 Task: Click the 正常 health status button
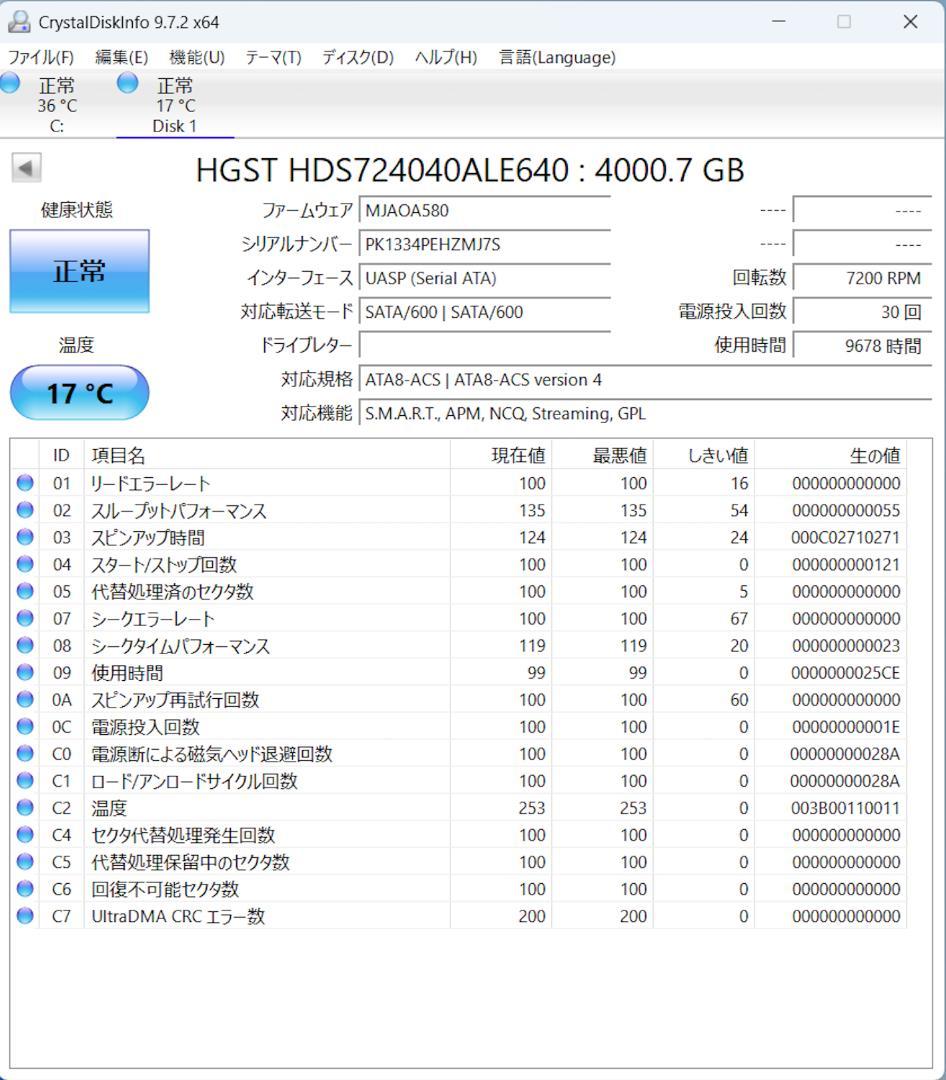coord(78,270)
